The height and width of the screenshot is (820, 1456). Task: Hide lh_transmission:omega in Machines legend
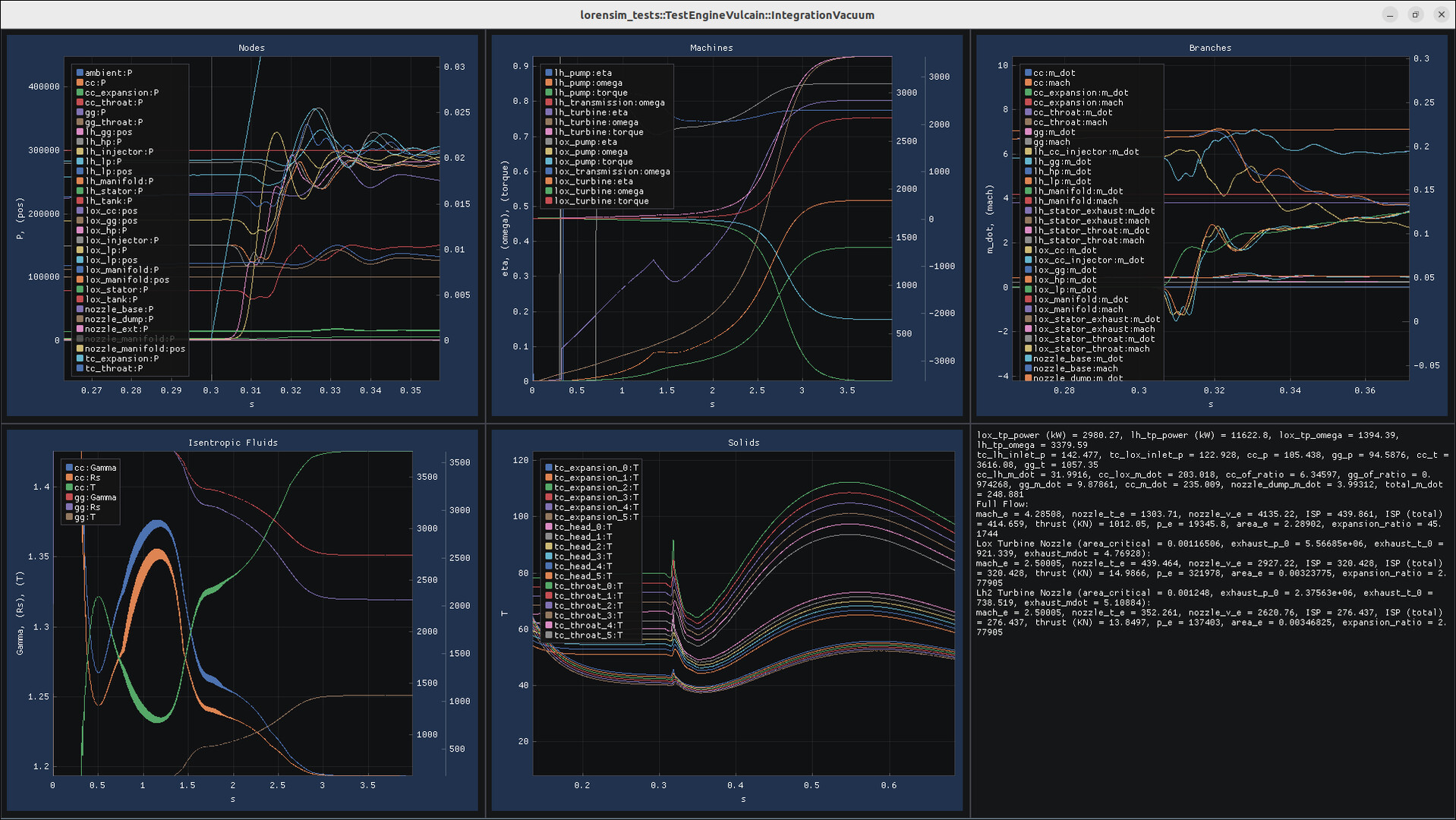pos(609,102)
